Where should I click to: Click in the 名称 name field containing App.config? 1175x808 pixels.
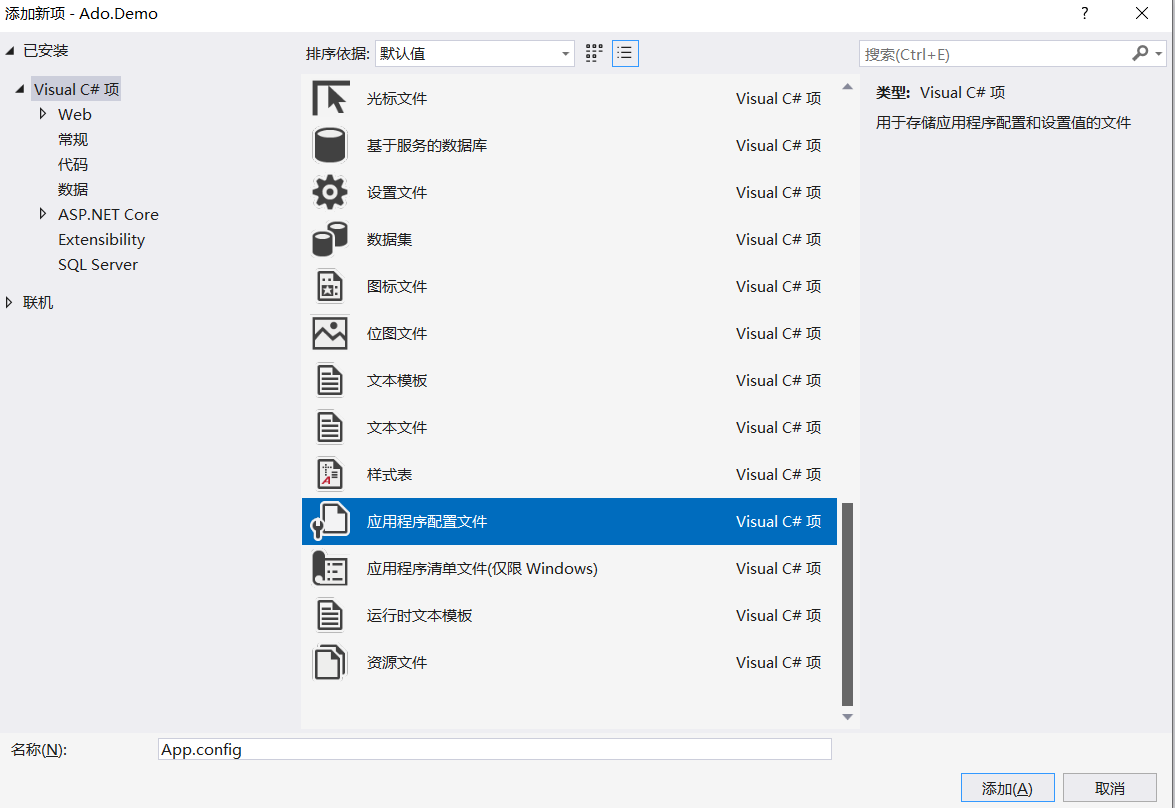tap(495, 749)
